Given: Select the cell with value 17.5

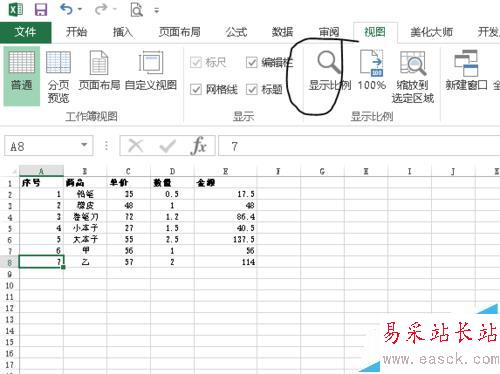Looking at the screenshot, I should coord(225,194).
